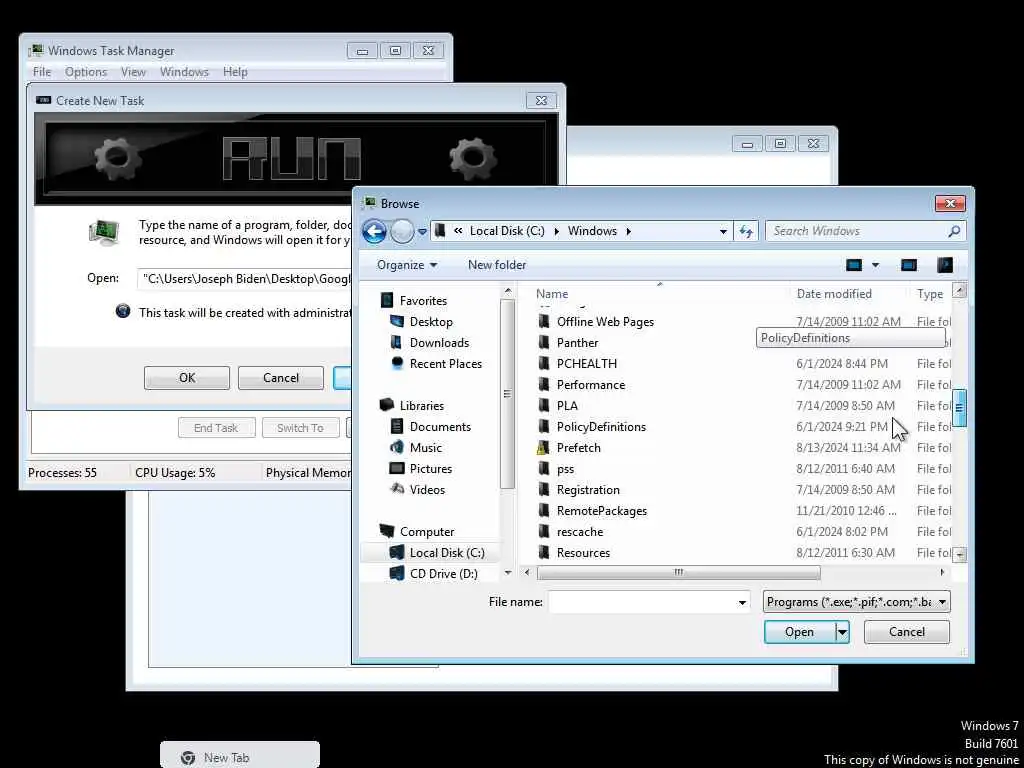Click the Open path field in Create New Task

pos(245,279)
